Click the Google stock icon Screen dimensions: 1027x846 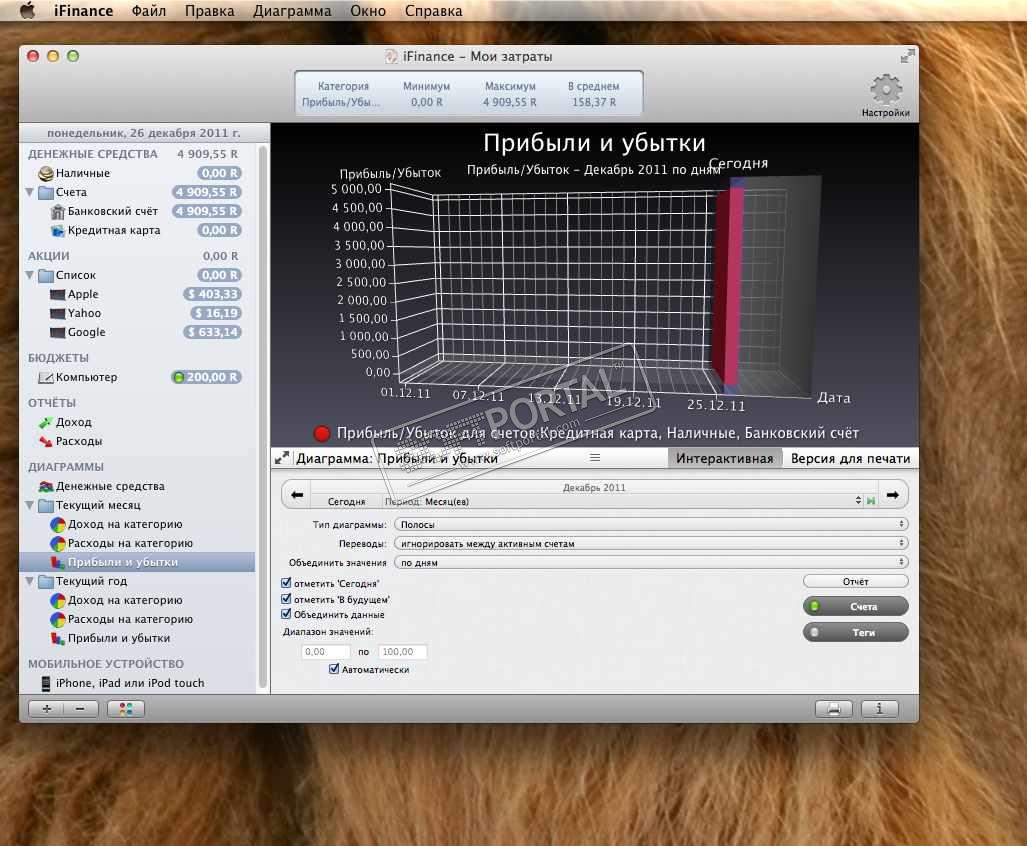[x=58, y=333]
